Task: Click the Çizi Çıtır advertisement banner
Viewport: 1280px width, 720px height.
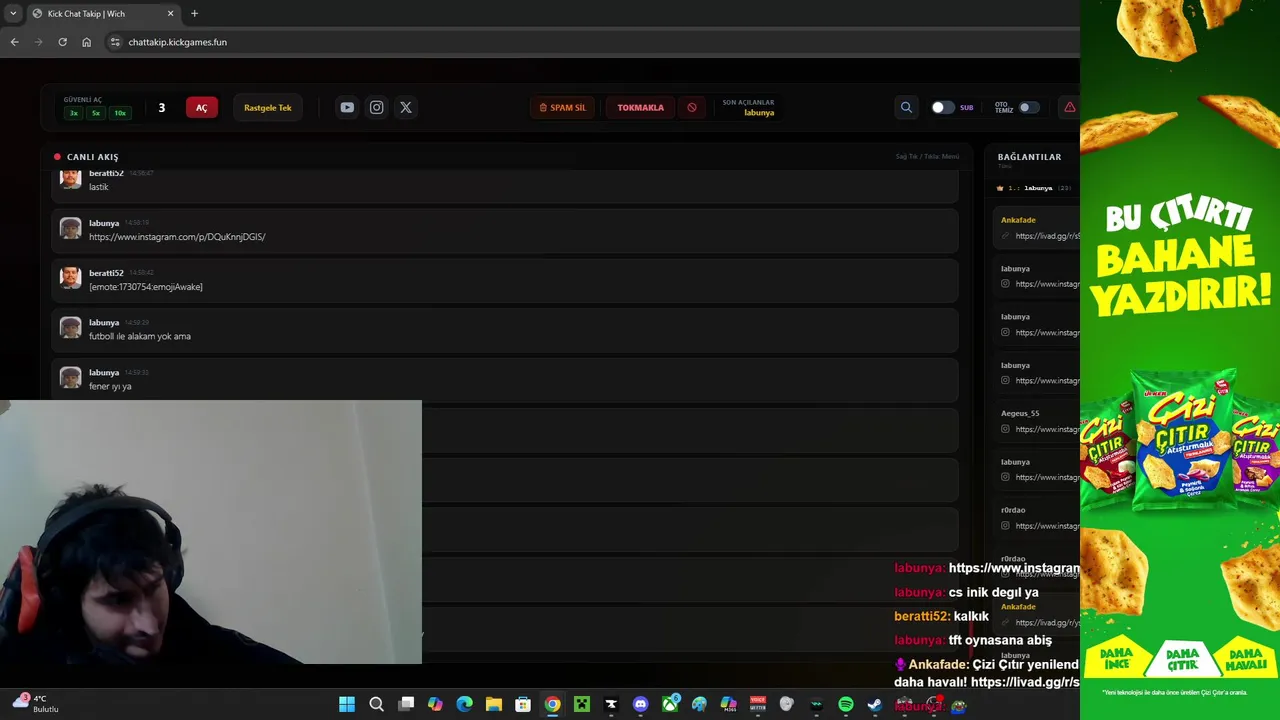Action: tap(1180, 360)
